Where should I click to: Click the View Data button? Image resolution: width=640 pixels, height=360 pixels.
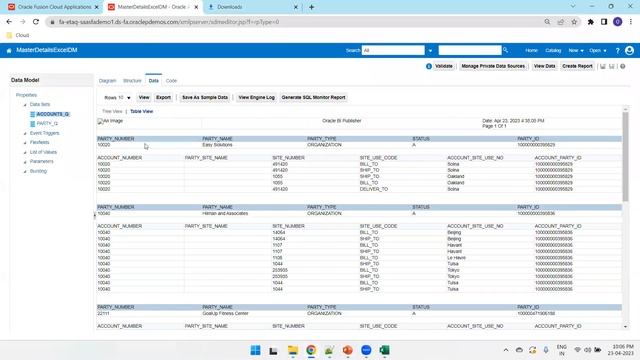coord(544,66)
